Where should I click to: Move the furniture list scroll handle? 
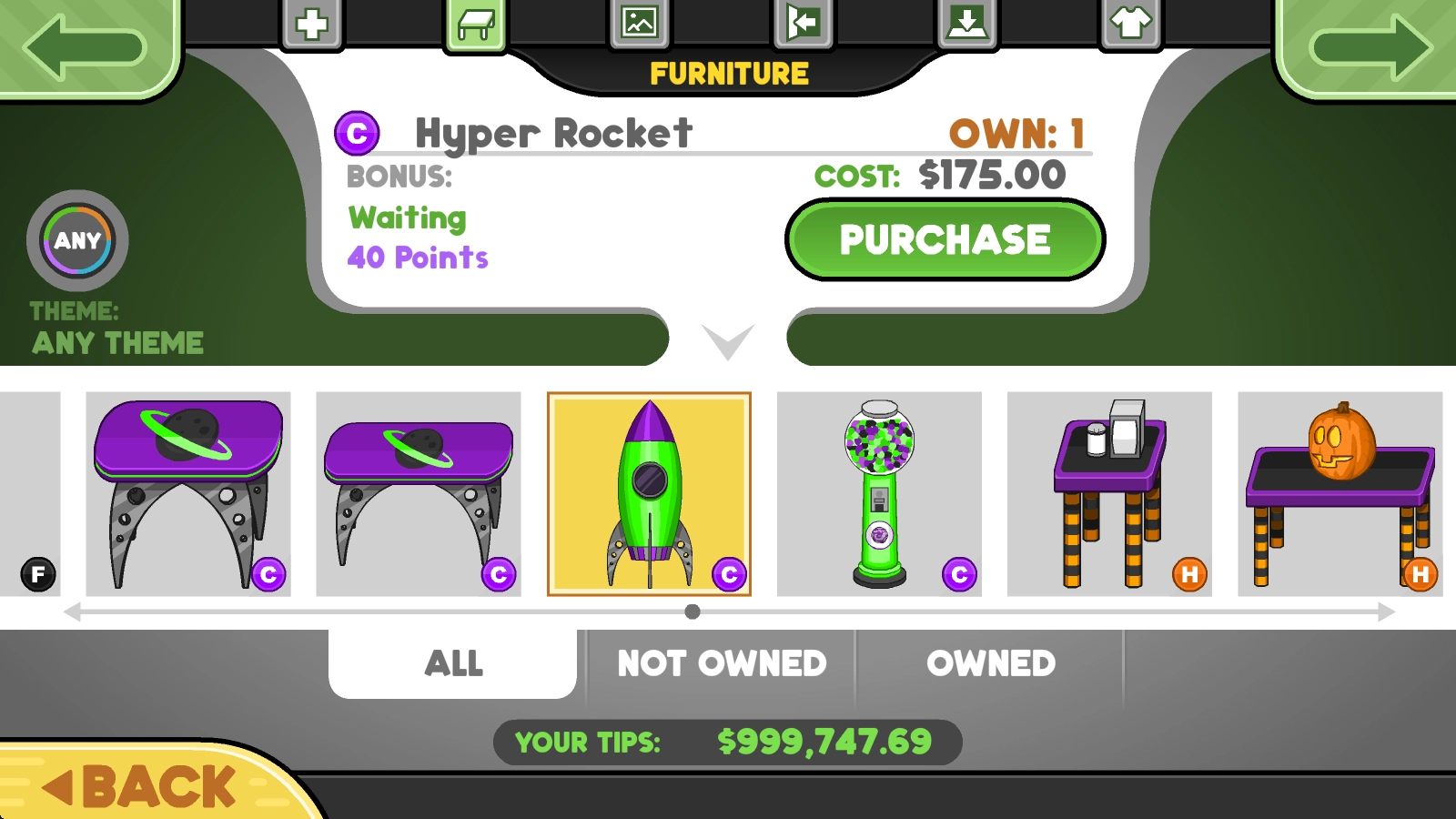coord(693,612)
